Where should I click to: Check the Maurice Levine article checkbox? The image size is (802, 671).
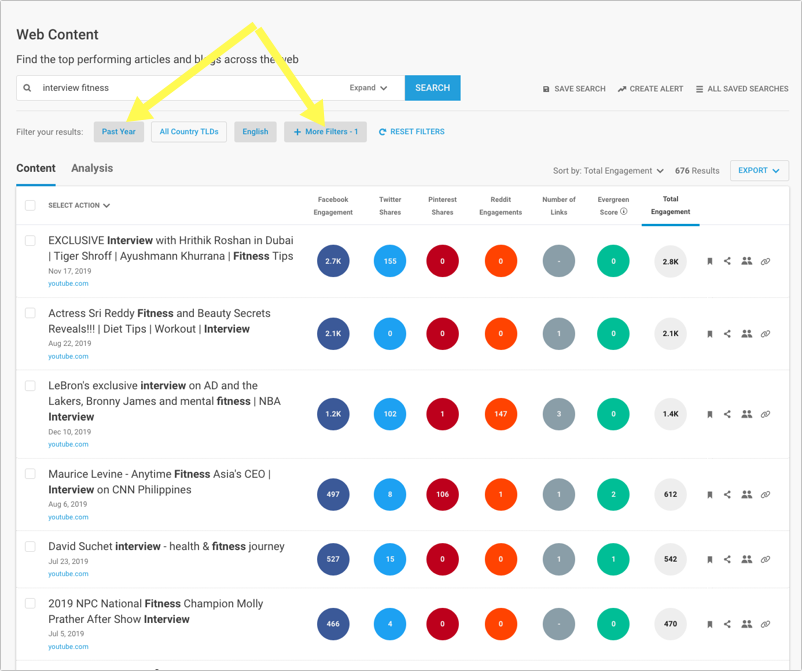click(x=29, y=471)
